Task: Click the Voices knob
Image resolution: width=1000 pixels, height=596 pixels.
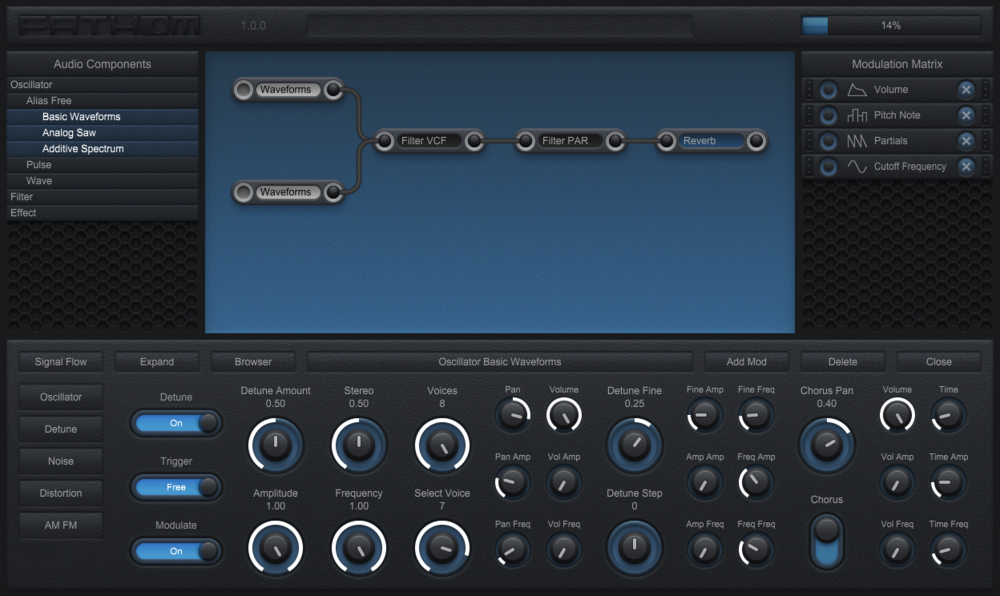Action: pyautogui.click(x=442, y=445)
